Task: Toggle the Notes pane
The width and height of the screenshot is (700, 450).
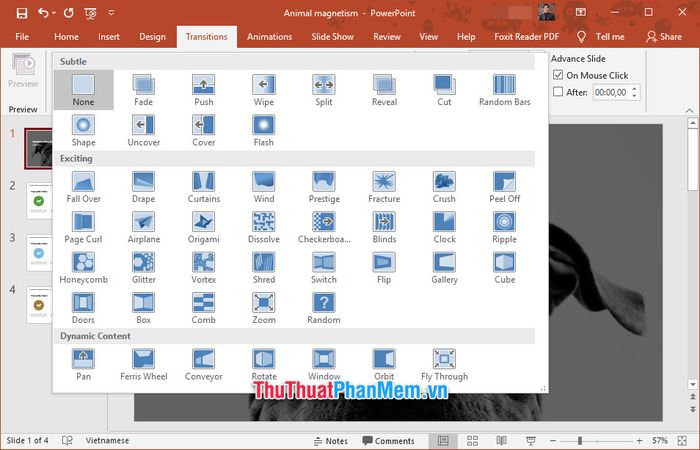Action: point(331,441)
